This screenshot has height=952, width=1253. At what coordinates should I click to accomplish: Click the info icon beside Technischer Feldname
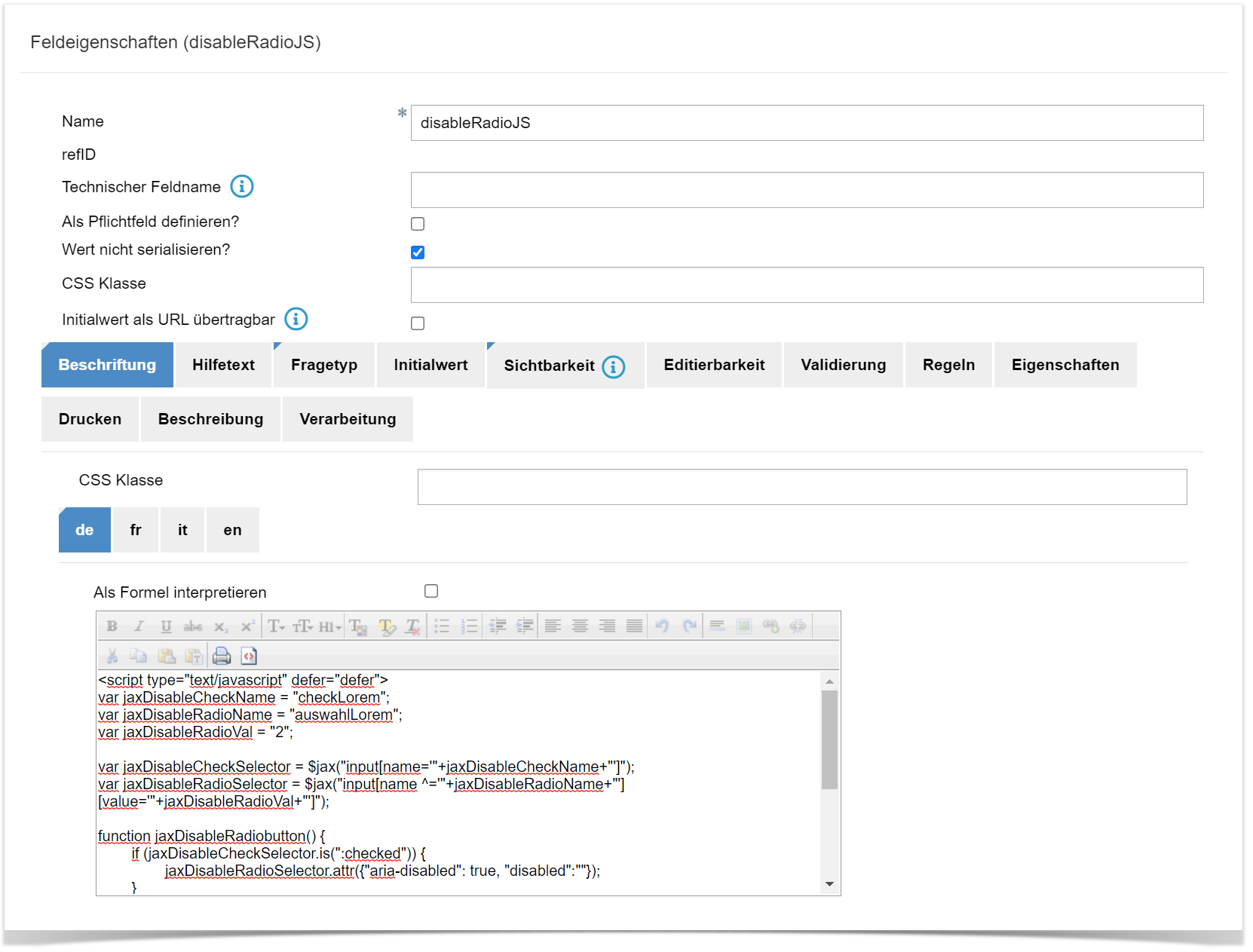pos(242,186)
